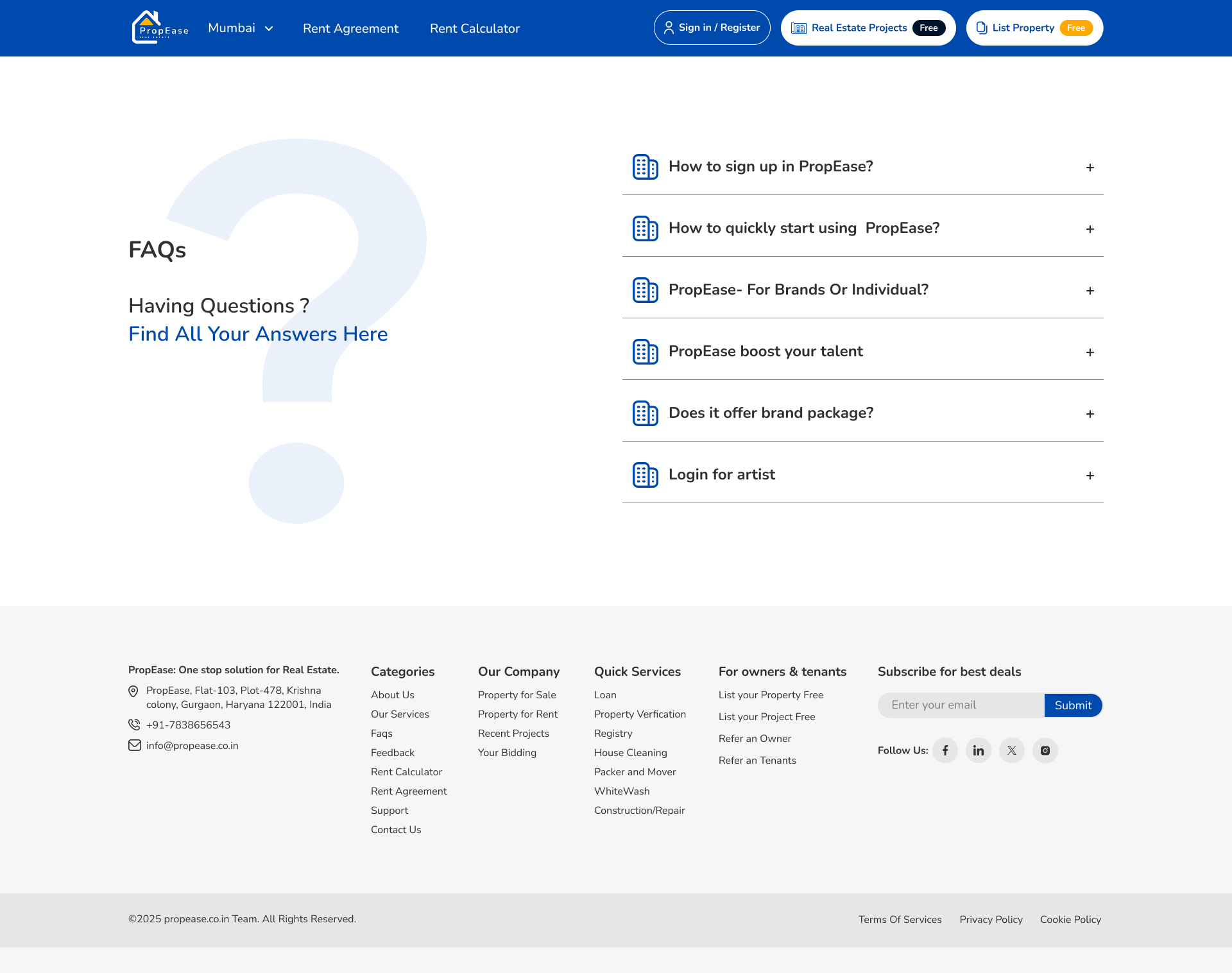Open the Support footer link

coord(389,811)
